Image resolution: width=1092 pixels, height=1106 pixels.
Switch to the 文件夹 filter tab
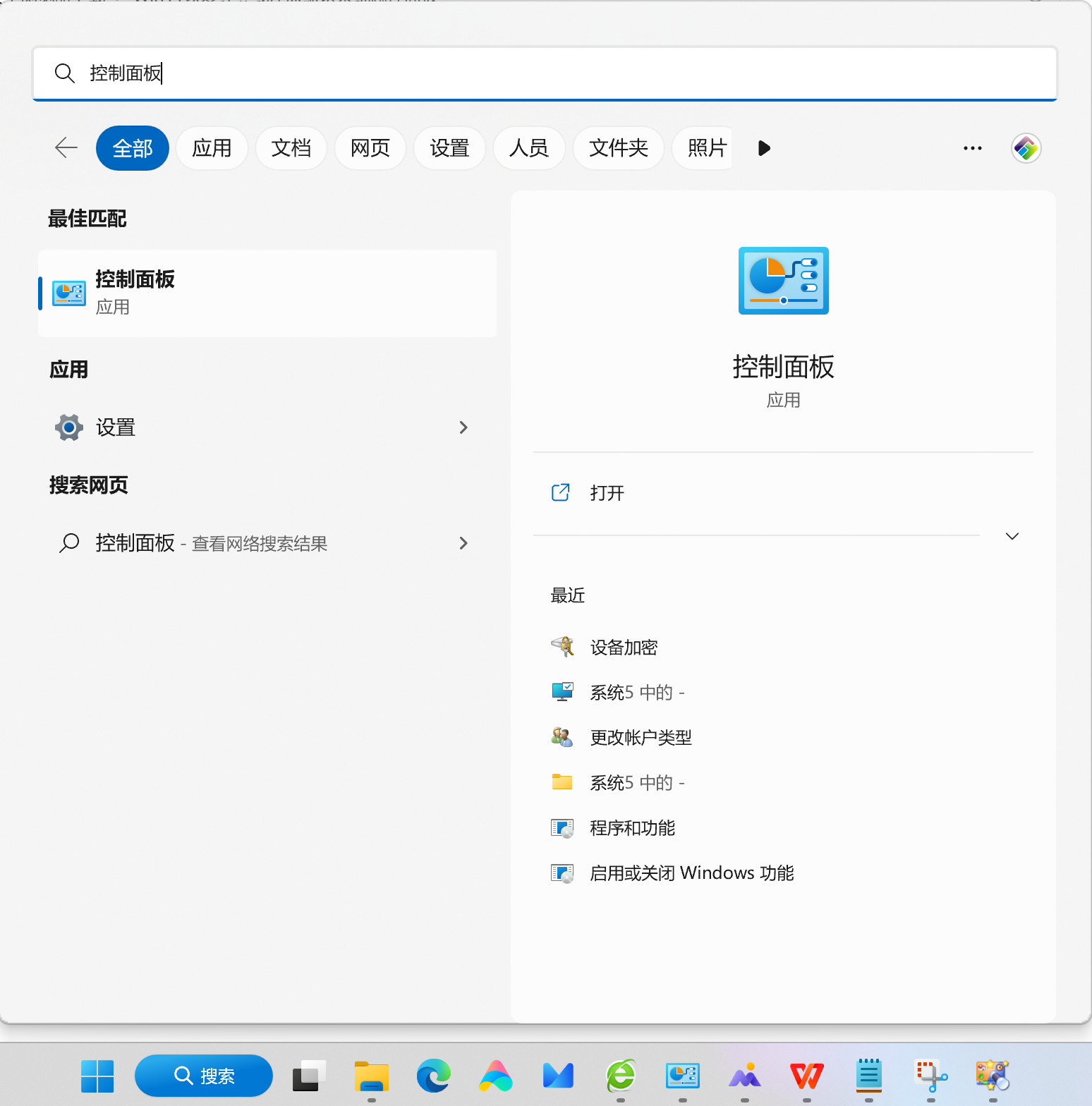619,148
